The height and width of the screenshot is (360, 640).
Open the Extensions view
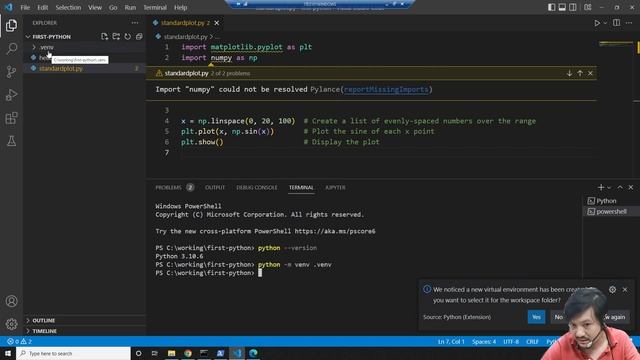click(x=11, y=118)
